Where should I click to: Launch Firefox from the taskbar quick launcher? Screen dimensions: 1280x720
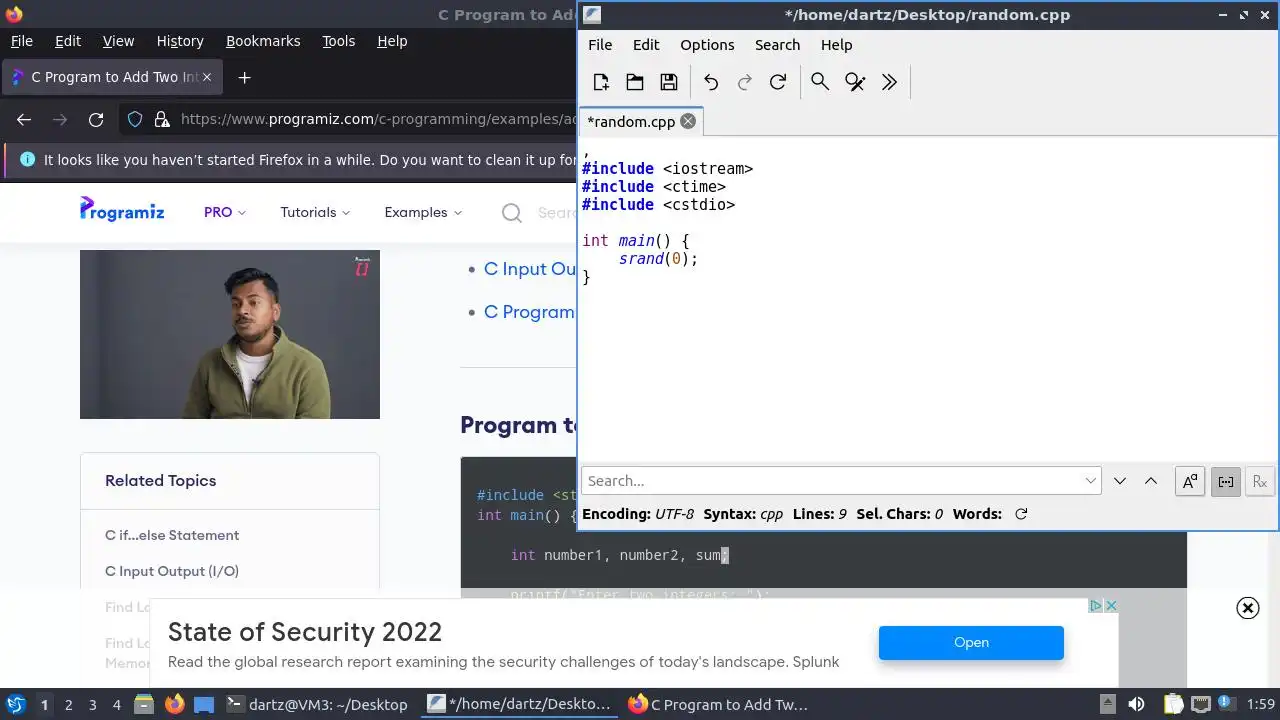click(174, 704)
